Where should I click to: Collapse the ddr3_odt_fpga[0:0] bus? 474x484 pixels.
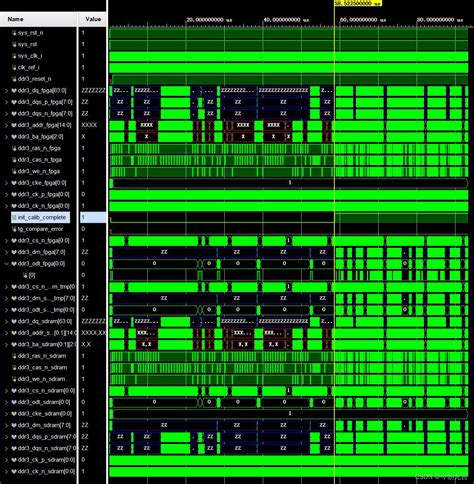point(6,264)
